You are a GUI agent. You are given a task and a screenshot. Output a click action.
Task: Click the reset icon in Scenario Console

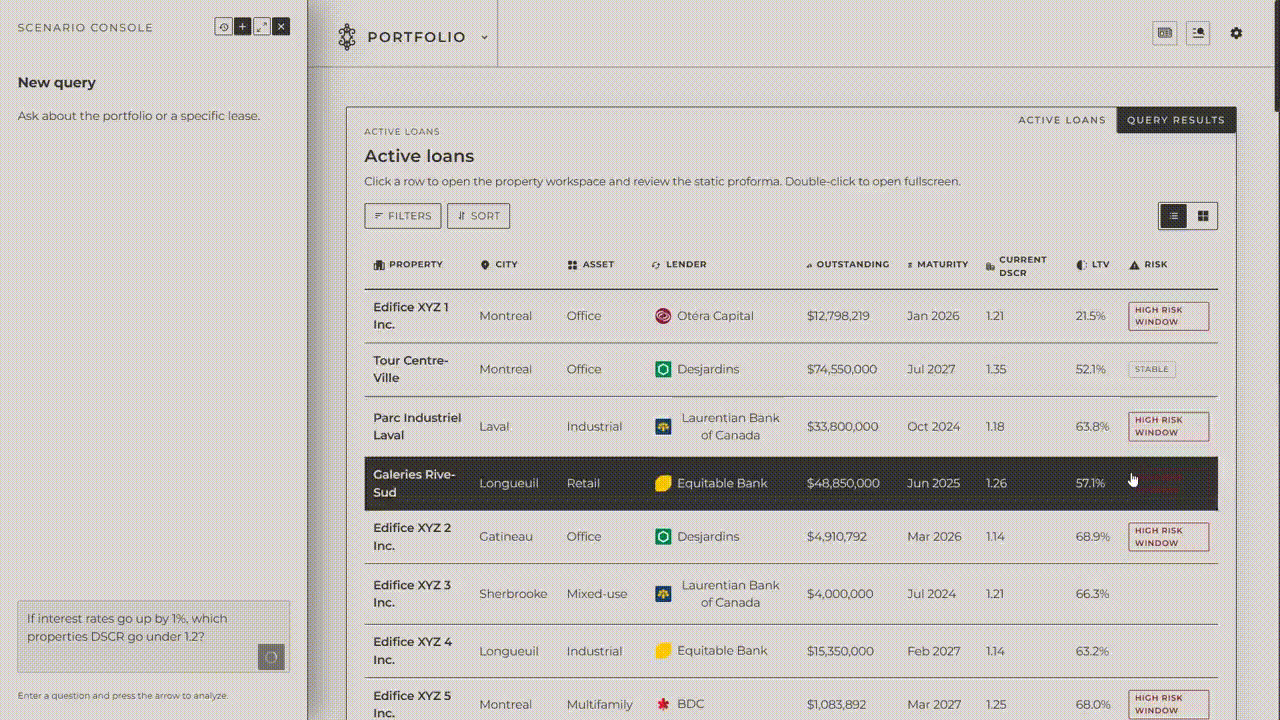pyautogui.click(x=223, y=26)
